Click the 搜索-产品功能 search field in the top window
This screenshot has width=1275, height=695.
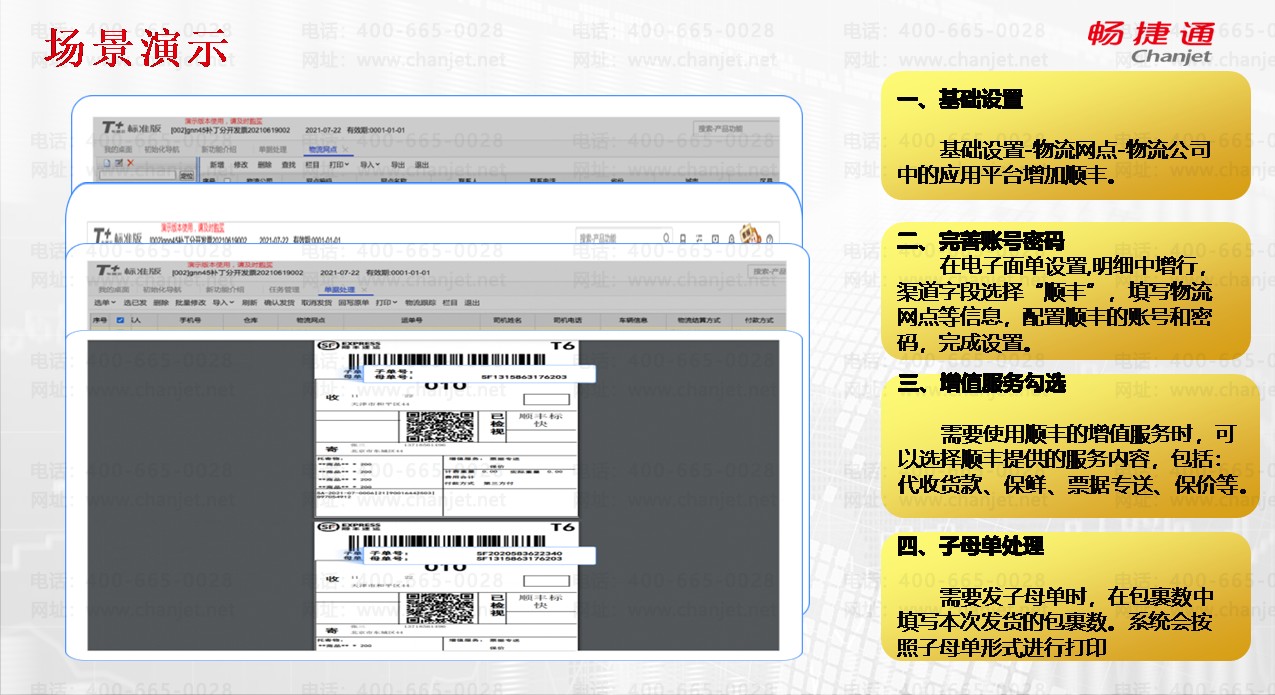tap(737, 129)
